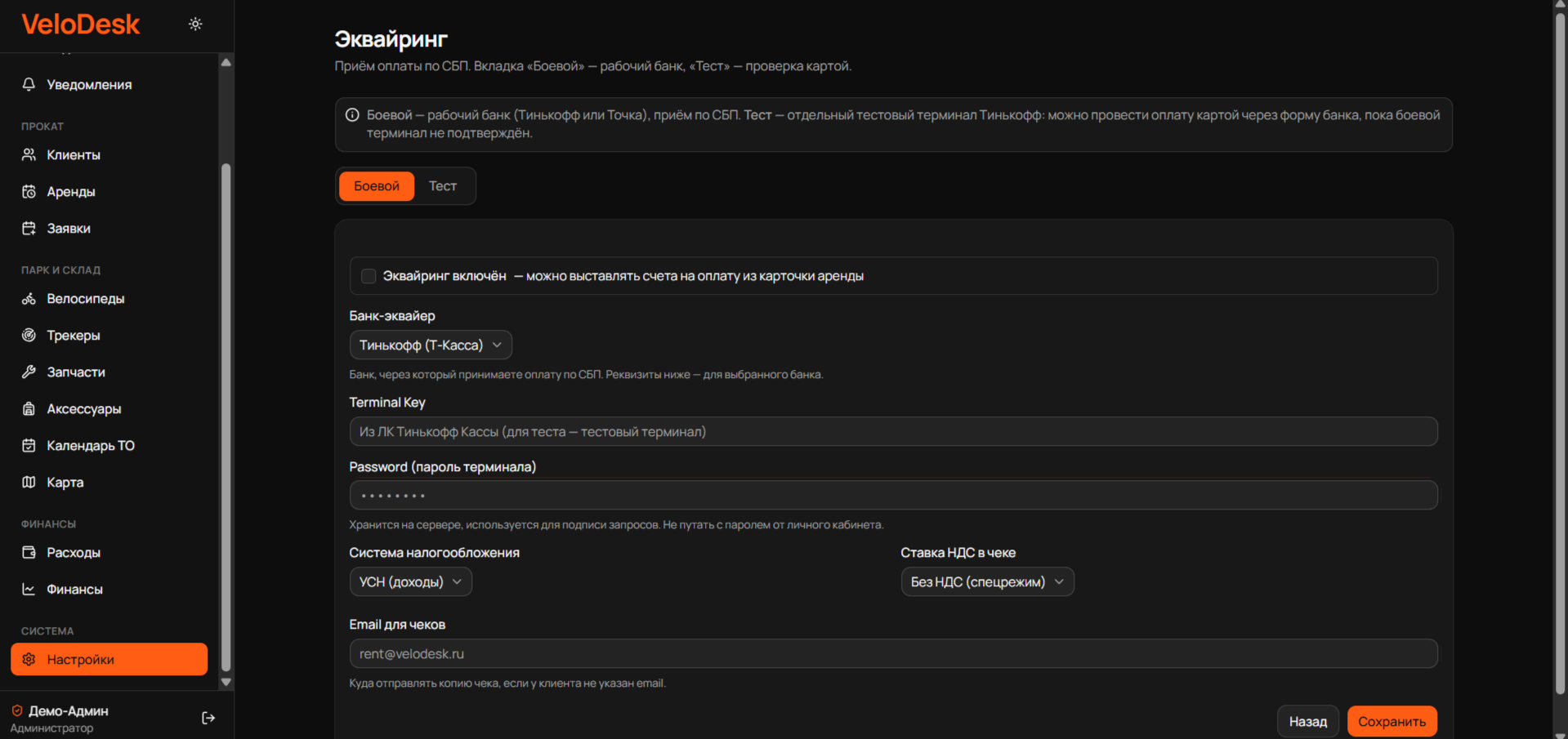Image resolution: width=1568 pixels, height=739 pixels.
Task: Open notifications via the bell icon
Action: (29, 84)
